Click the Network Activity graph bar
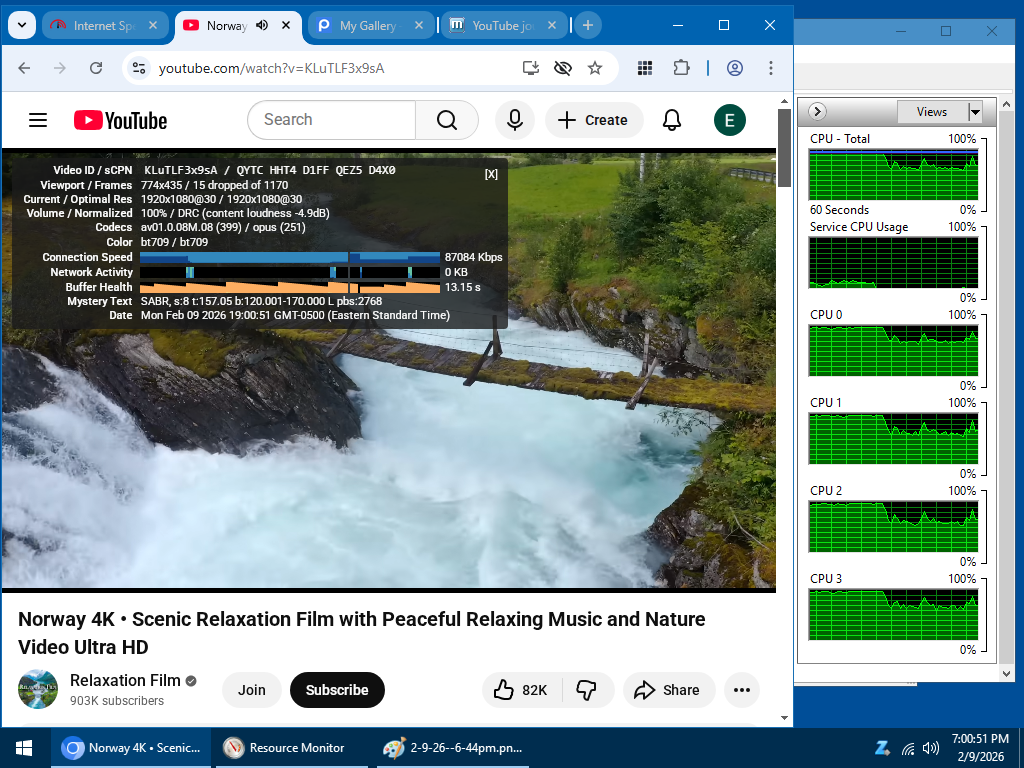 coord(290,272)
